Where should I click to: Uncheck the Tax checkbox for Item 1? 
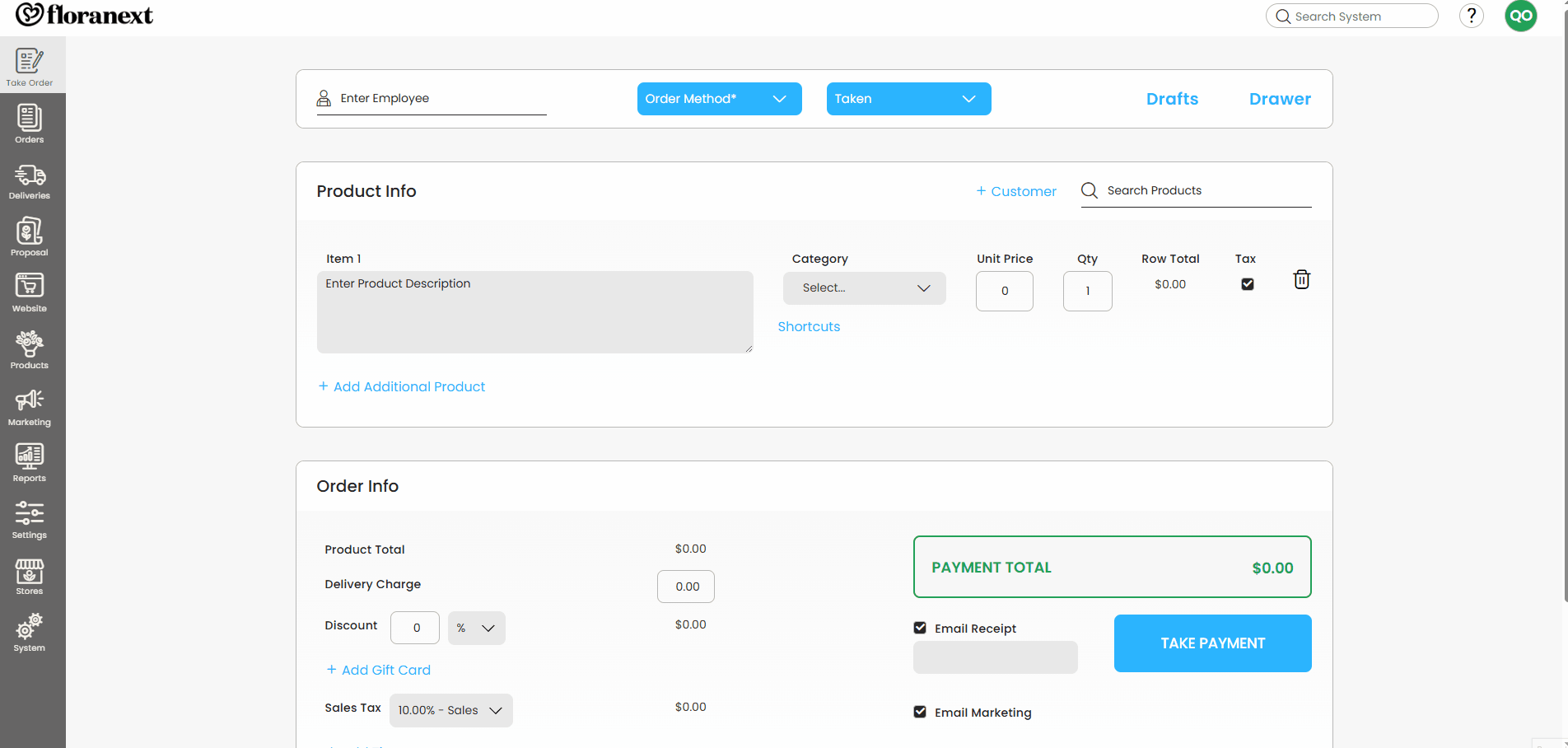pyautogui.click(x=1248, y=284)
